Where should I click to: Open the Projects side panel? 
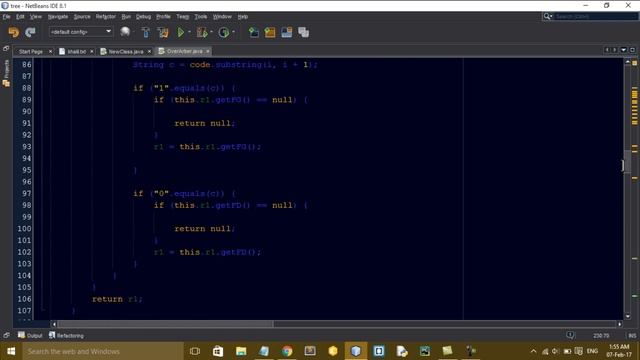coord(6,69)
